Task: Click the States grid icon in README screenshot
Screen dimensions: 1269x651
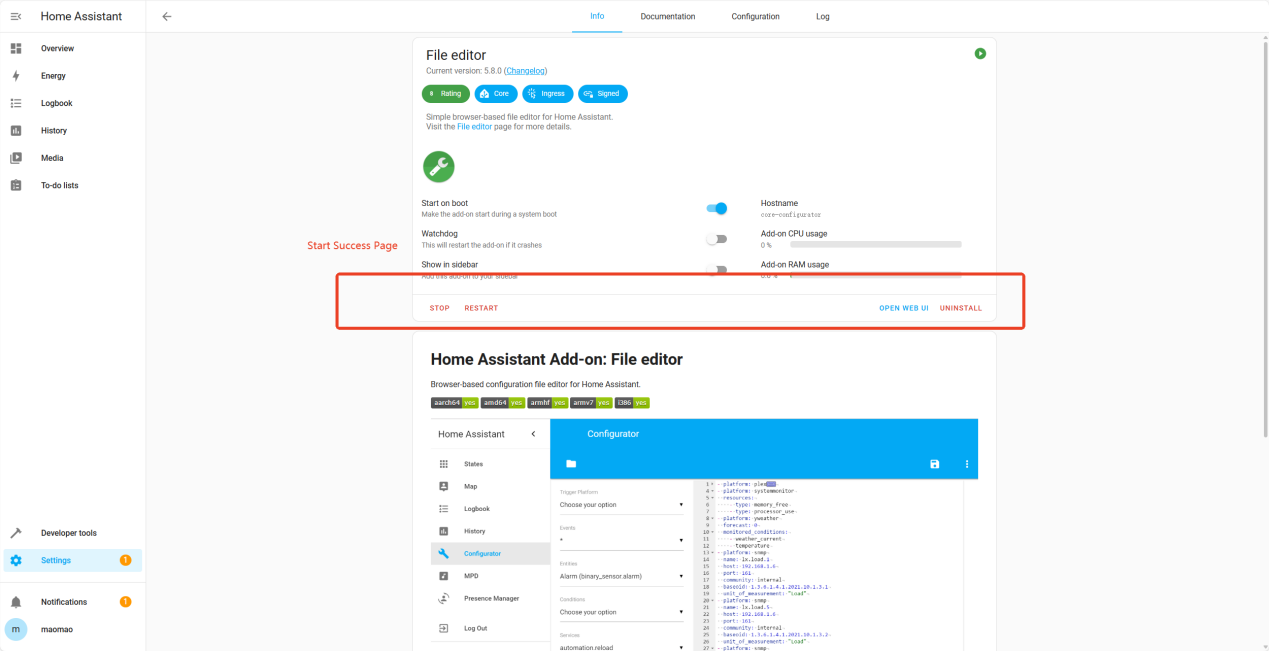Action: point(444,464)
